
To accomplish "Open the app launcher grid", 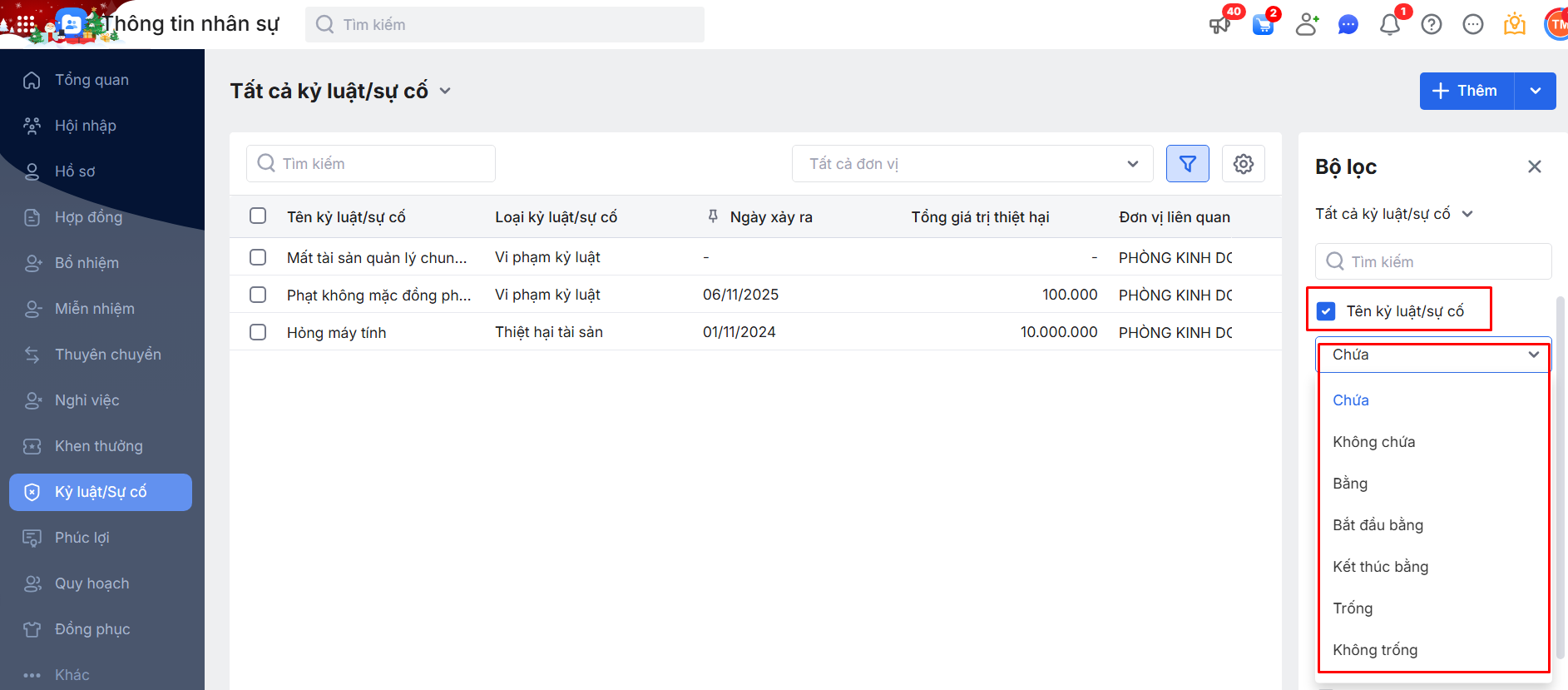I will click(x=26, y=24).
